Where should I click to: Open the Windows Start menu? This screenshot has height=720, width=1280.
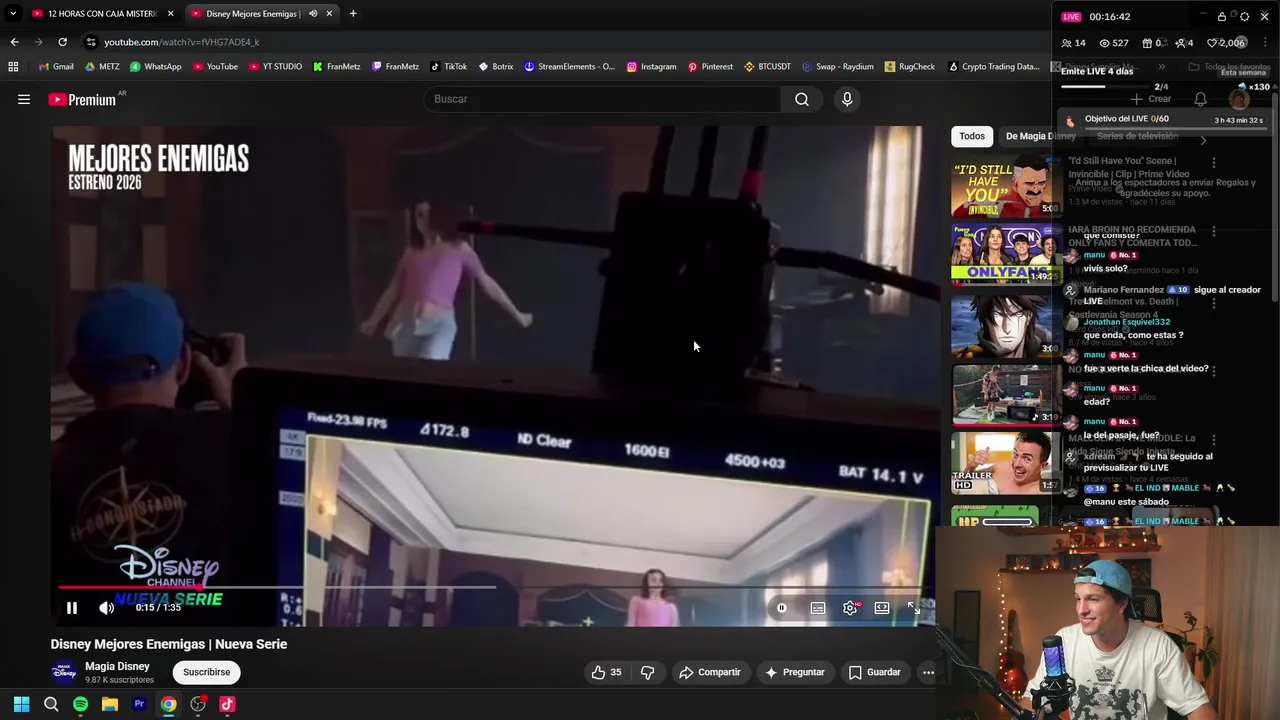coord(21,704)
